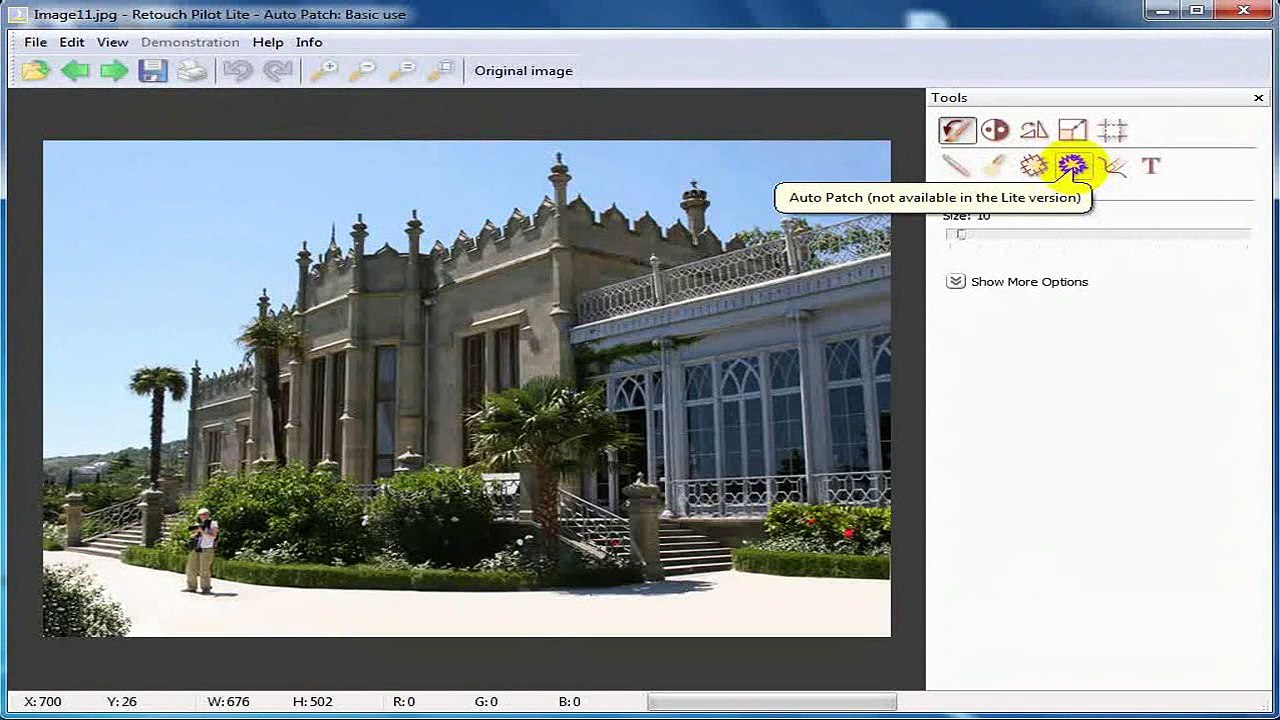Open the Demonstration menu
This screenshot has width=1280, height=720.
pyautogui.click(x=190, y=42)
